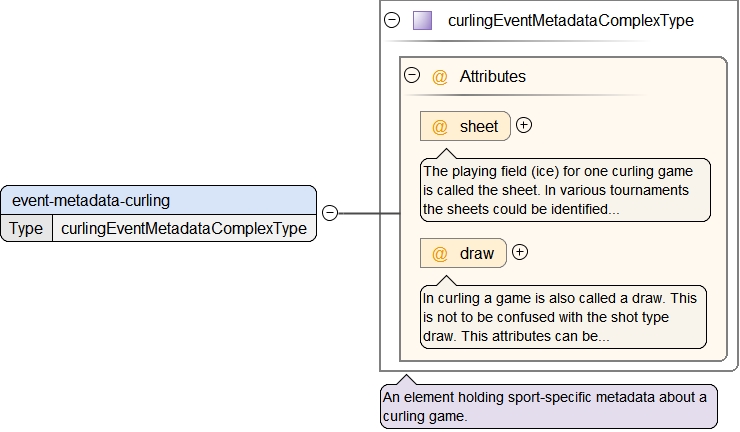Click the curlingEventMetadataComplexType heading text
The height and width of the screenshot is (432, 740).
point(570,21)
